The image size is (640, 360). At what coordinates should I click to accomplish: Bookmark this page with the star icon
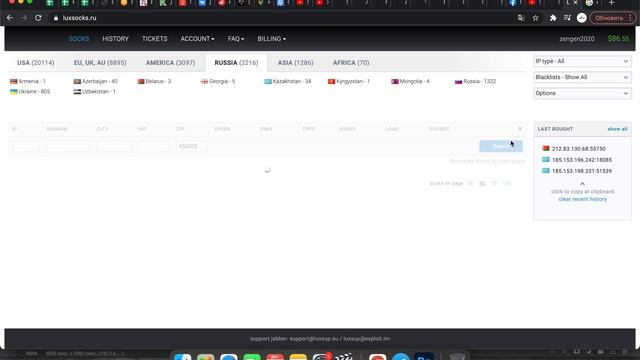(x=536, y=18)
